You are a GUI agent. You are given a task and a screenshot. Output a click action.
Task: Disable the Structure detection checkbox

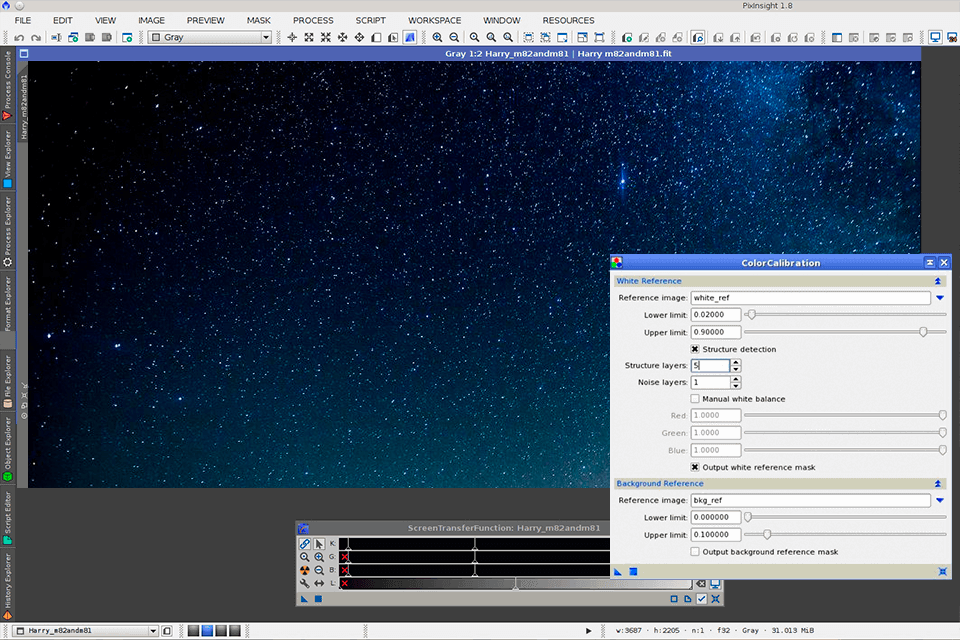pyautogui.click(x=696, y=349)
